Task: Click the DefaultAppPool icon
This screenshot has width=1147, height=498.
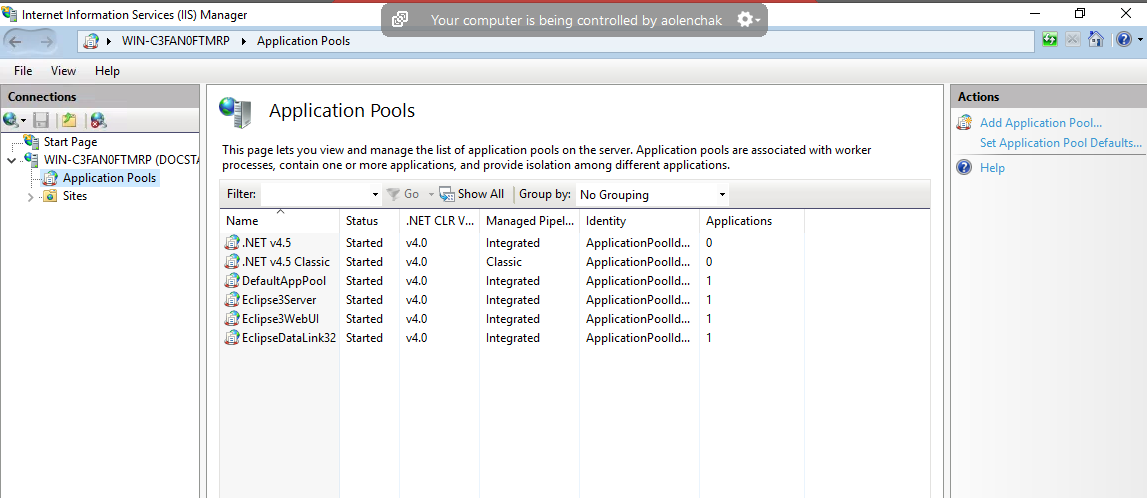Action: [x=232, y=280]
